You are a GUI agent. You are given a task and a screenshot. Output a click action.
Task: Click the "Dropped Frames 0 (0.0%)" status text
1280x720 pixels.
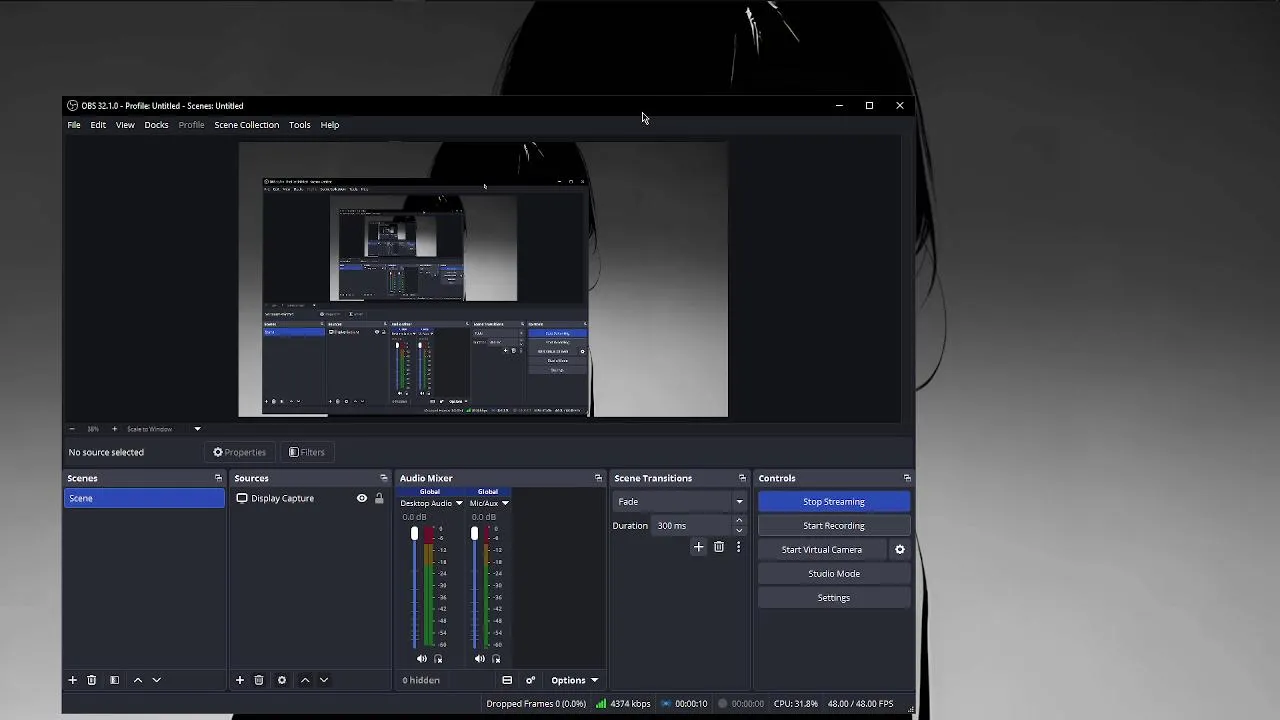[x=536, y=704]
